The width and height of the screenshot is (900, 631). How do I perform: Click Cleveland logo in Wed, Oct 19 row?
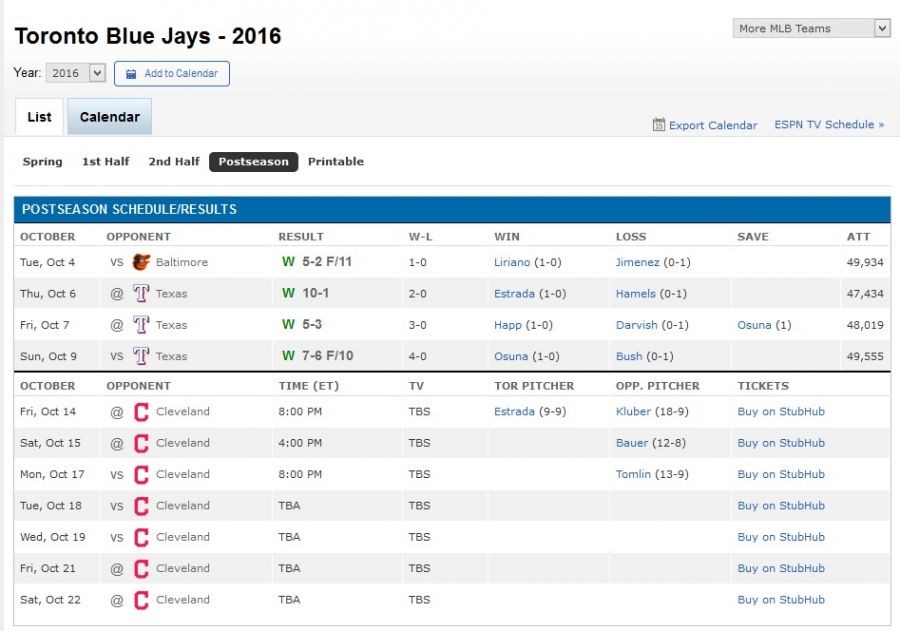(141, 537)
